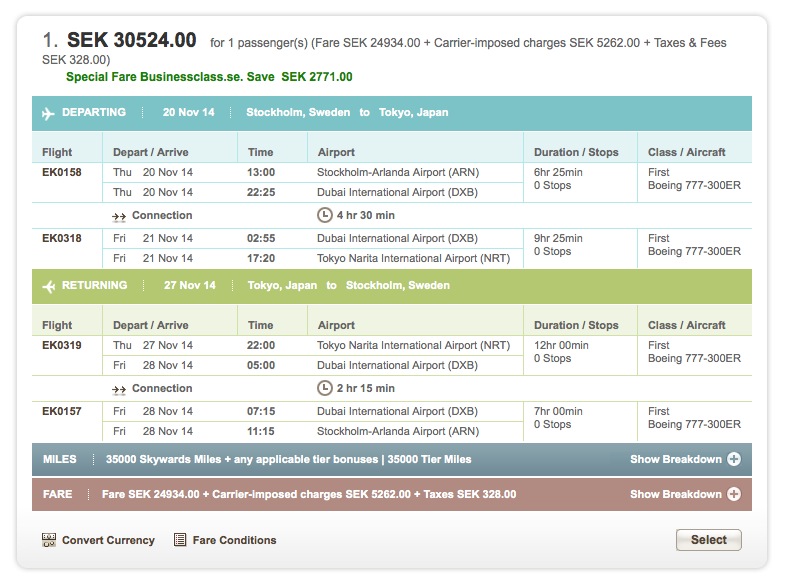Select flight number EK0157
This screenshot has height=586, width=796.
coord(62,412)
